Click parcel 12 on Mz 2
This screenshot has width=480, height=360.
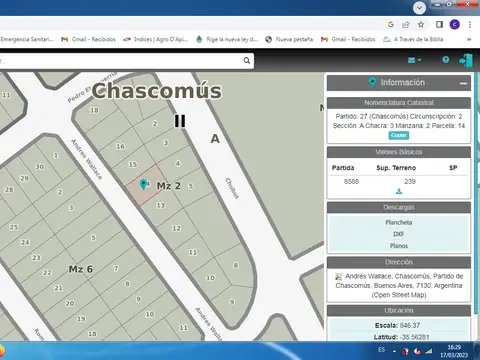coord(176,228)
